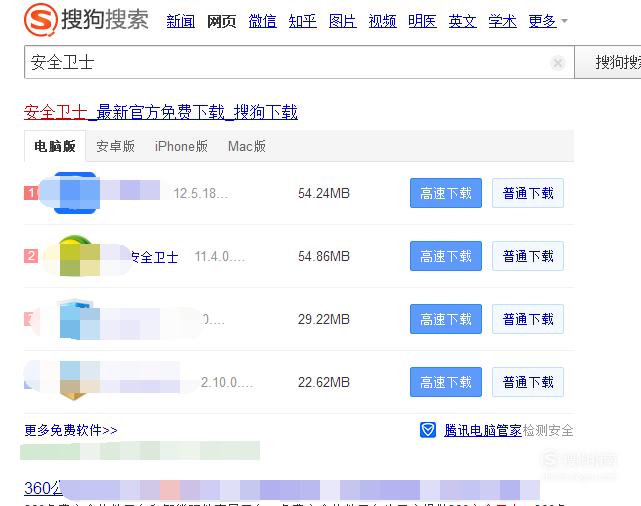Click 高速下载 for the 54.86MB item
This screenshot has width=641, height=506.
tap(446, 256)
